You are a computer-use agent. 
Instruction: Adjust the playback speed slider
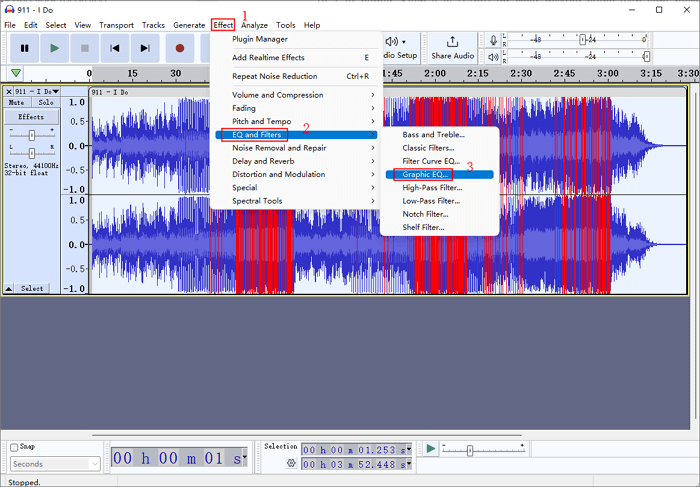[469, 451]
